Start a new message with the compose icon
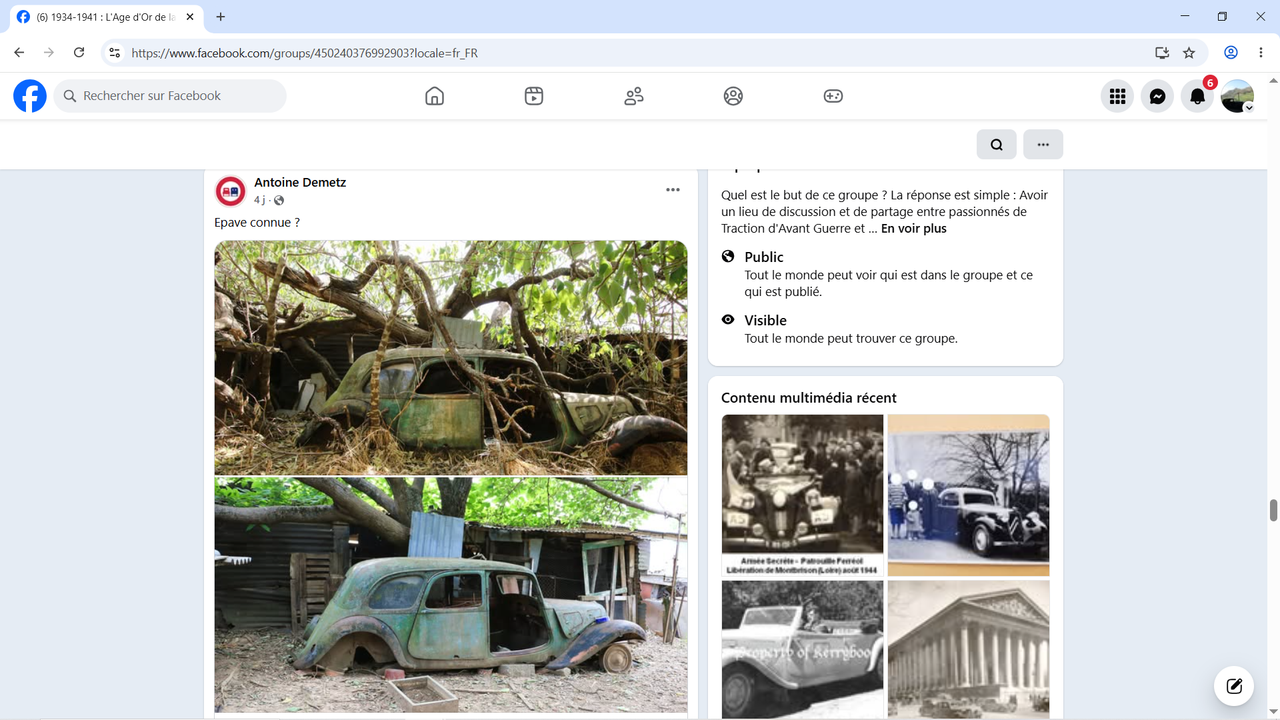 pyautogui.click(x=1234, y=686)
